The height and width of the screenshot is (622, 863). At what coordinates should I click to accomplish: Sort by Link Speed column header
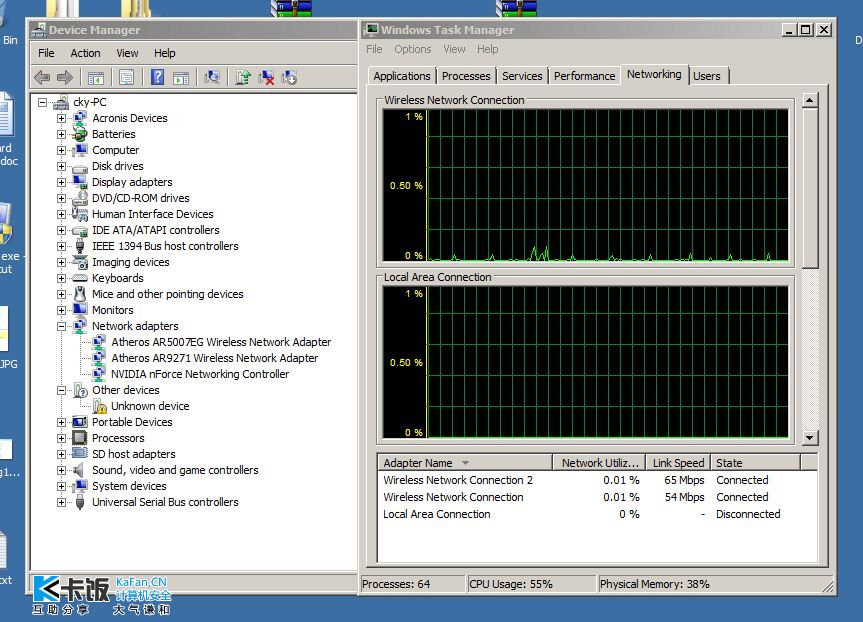678,463
